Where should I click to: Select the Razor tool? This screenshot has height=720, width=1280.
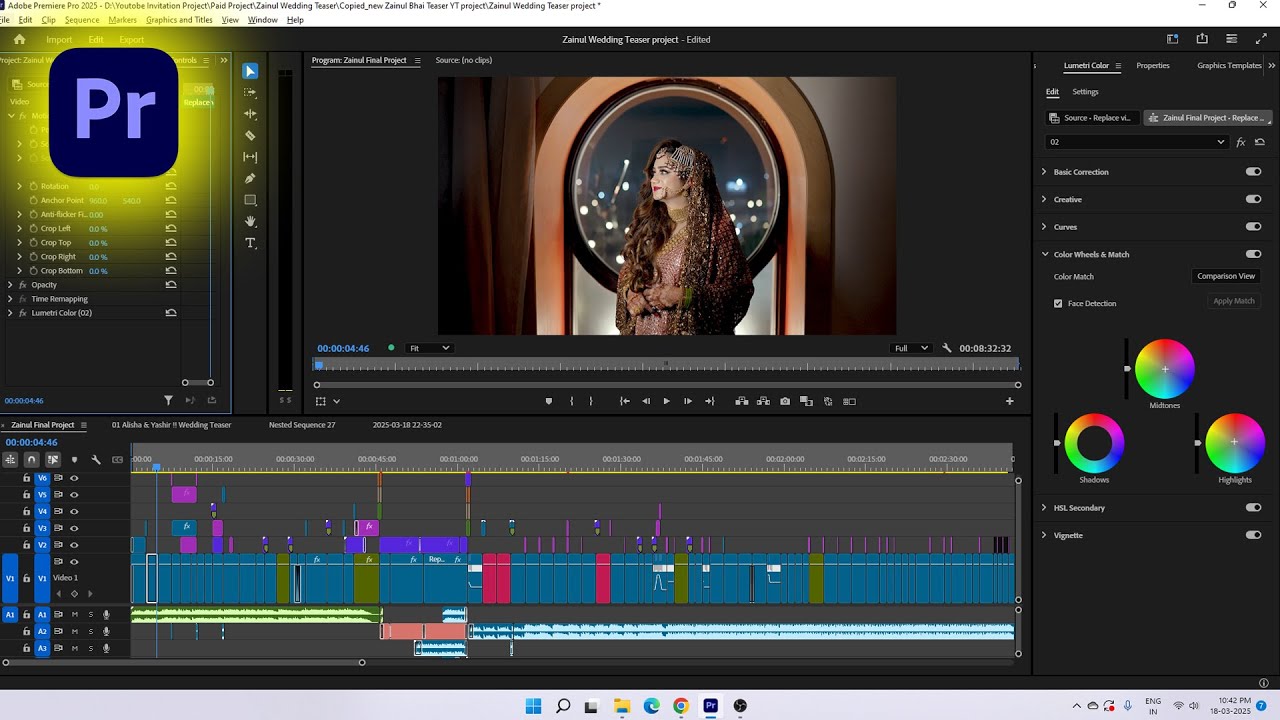click(250, 135)
